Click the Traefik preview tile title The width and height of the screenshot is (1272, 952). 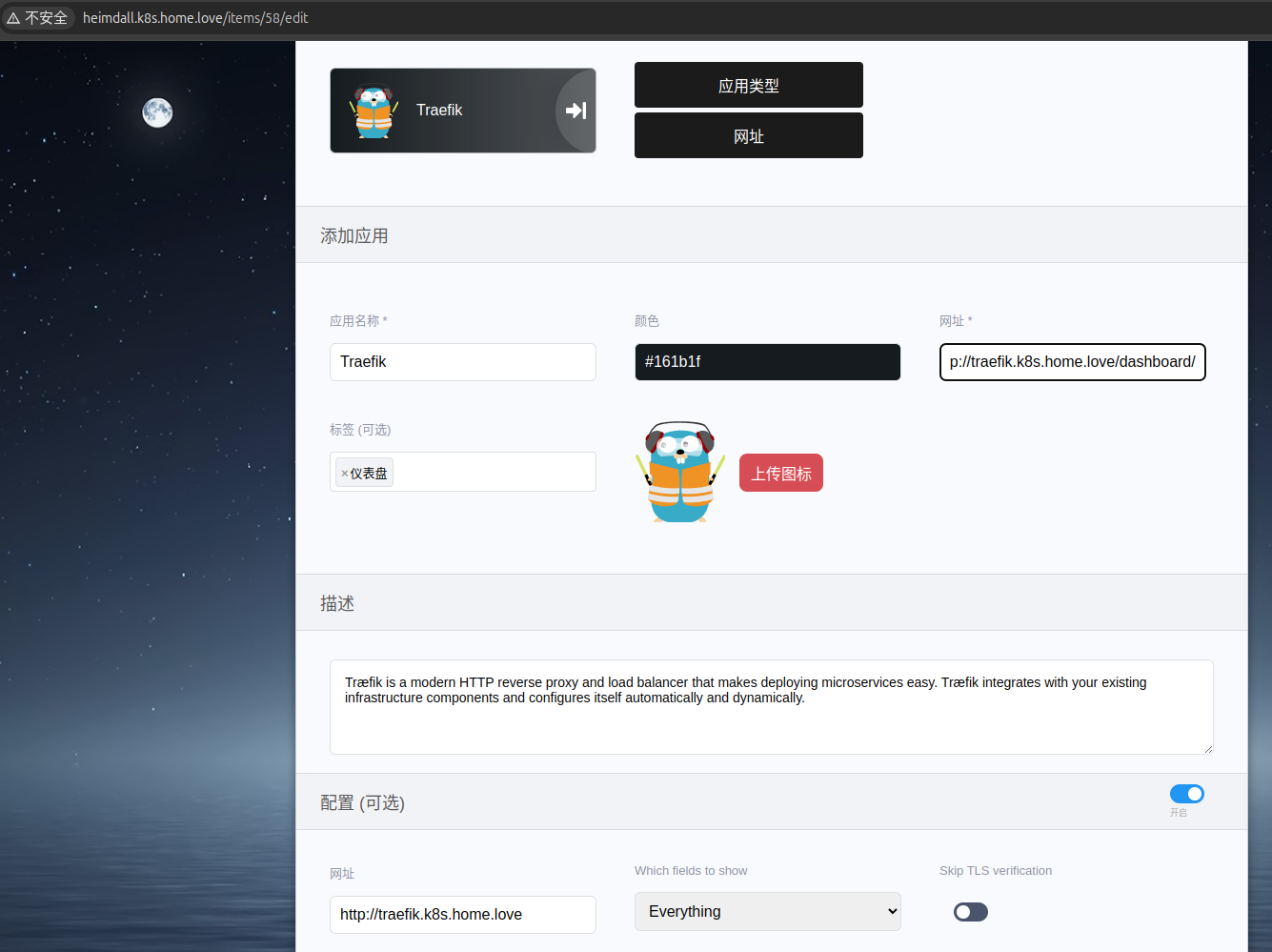tap(439, 111)
